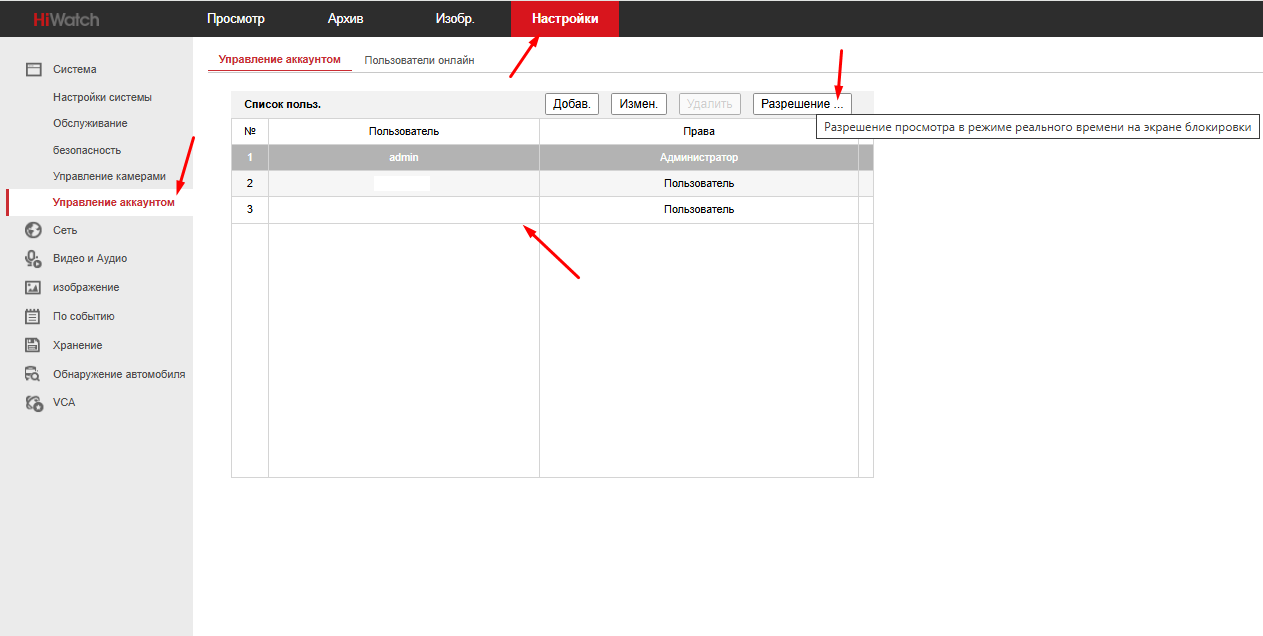This screenshot has width=1263, height=636.
Task: Open the По событию calendar icon
Action: [x=33, y=316]
